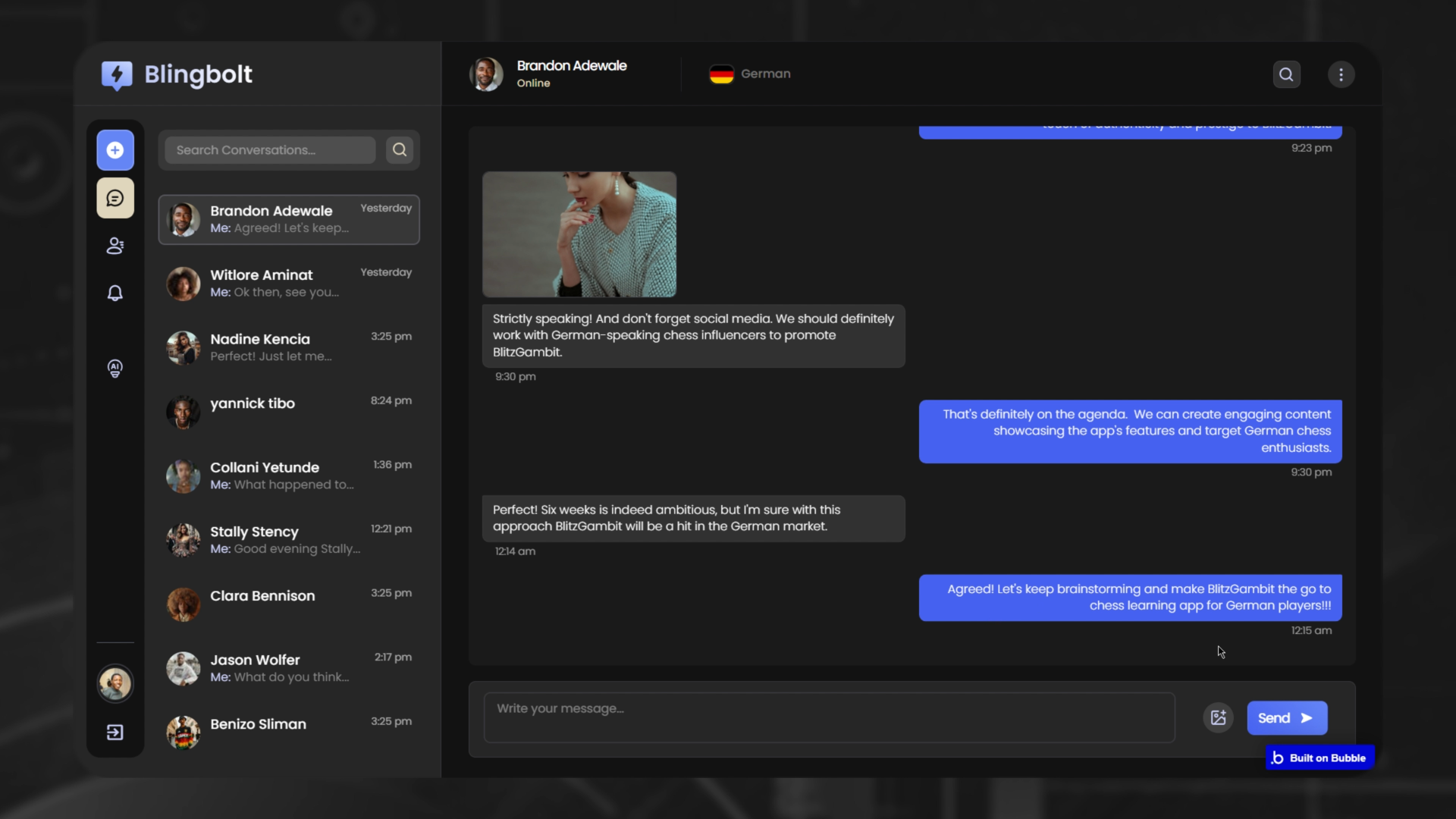1456x819 pixels.
Task: Open the three-dot options menu
Action: 1341,74
